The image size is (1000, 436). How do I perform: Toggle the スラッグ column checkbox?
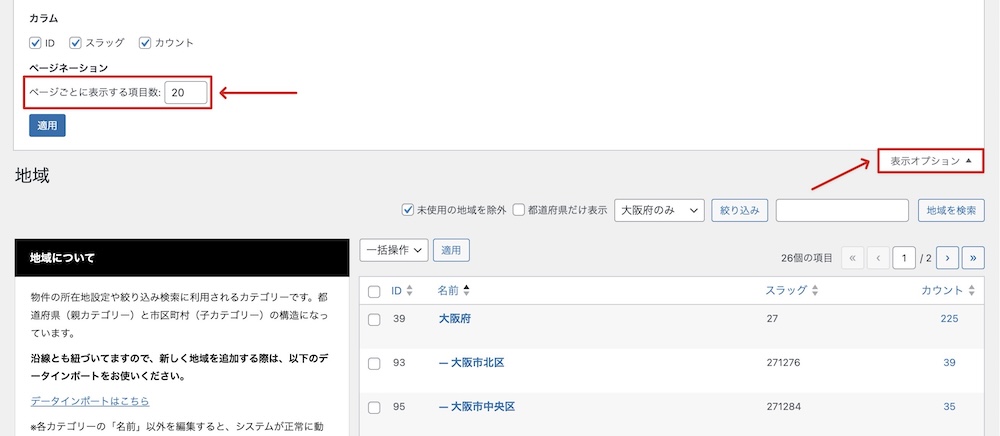point(76,43)
